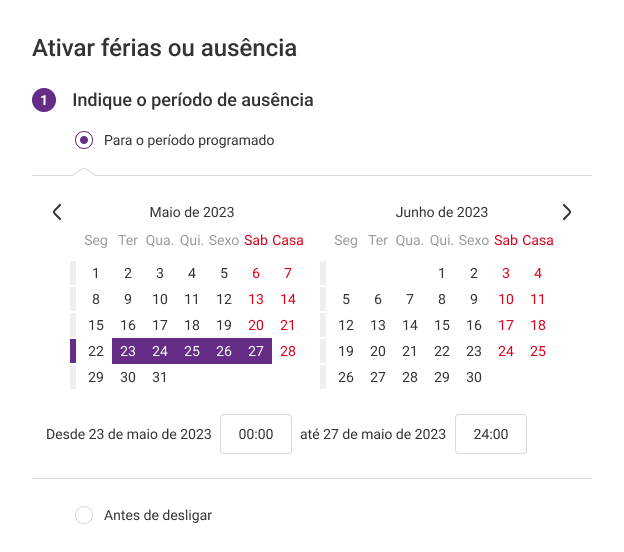
Task: Click the end time field showing 24:00
Action: (x=491, y=434)
